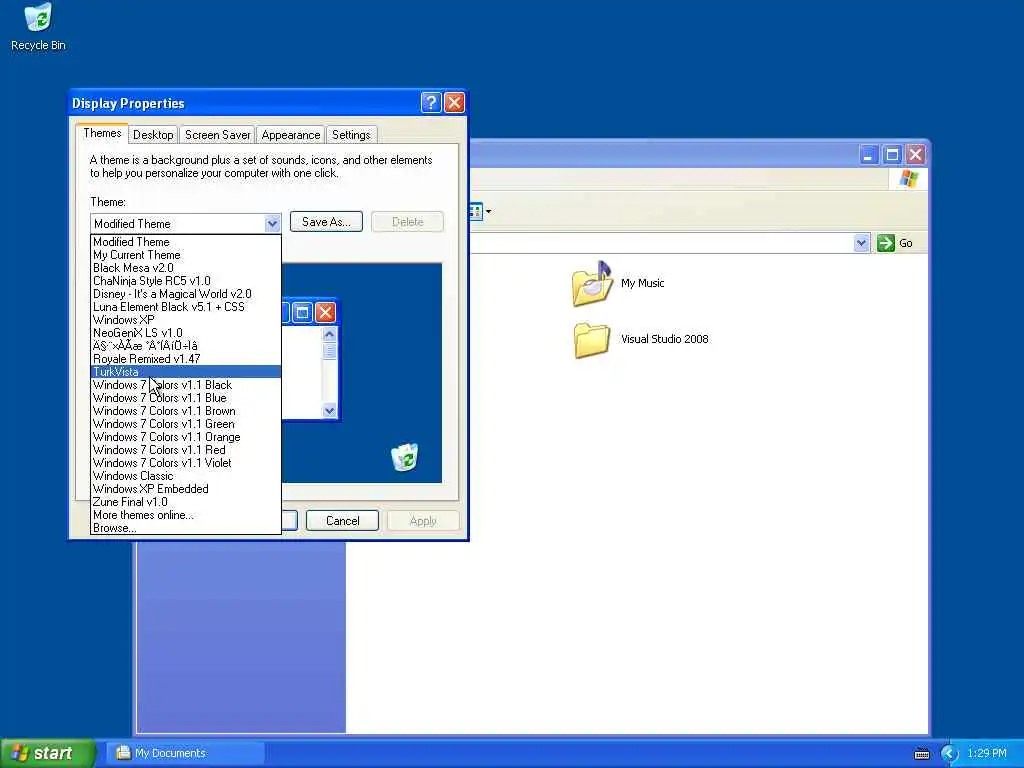The height and width of the screenshot is (768, 1024).
Task: Select Windows 7 Colors v1.1 Violet
Action: point(185,463)
